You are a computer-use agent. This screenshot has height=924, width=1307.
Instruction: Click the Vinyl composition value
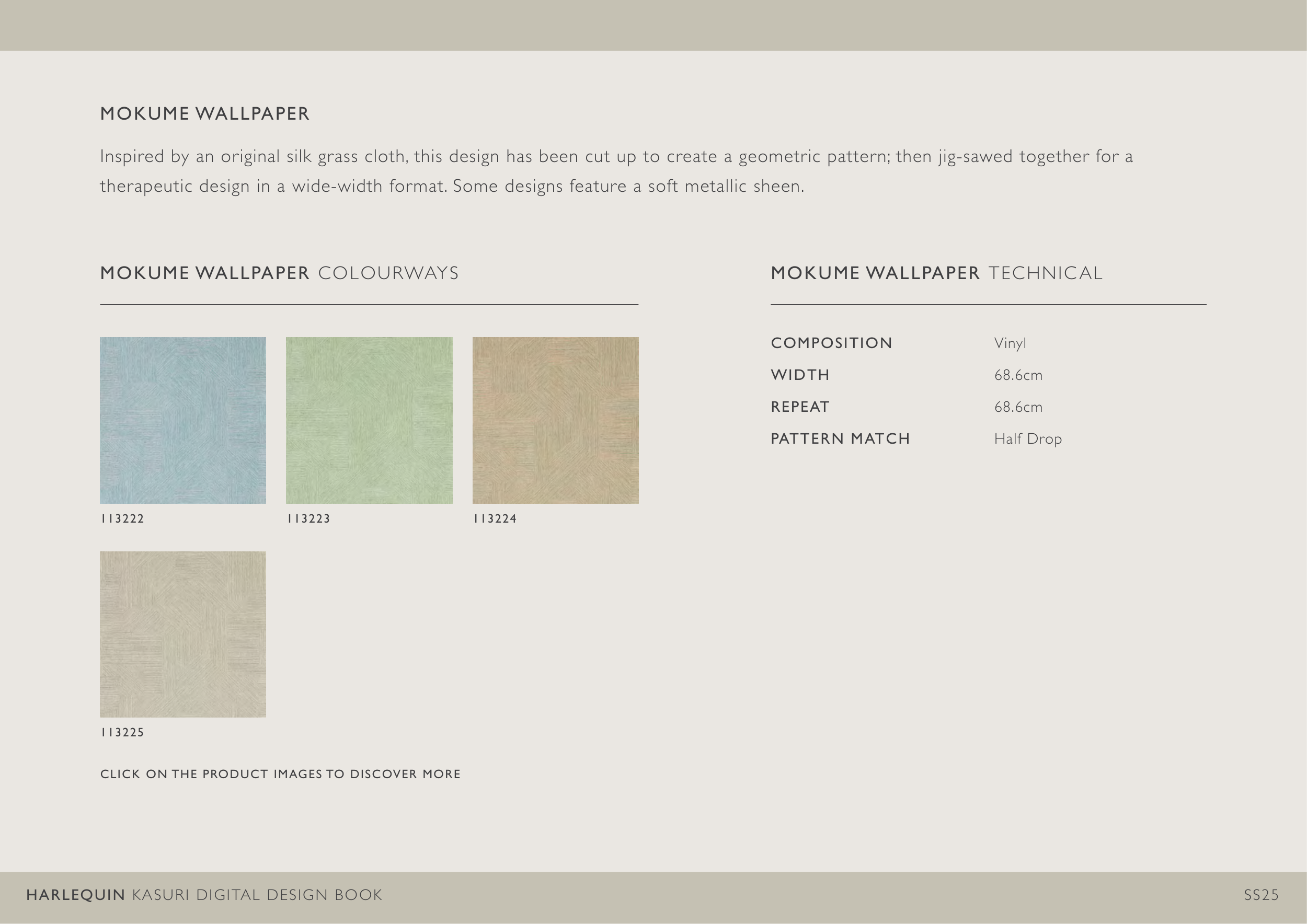coord(1010,343)
